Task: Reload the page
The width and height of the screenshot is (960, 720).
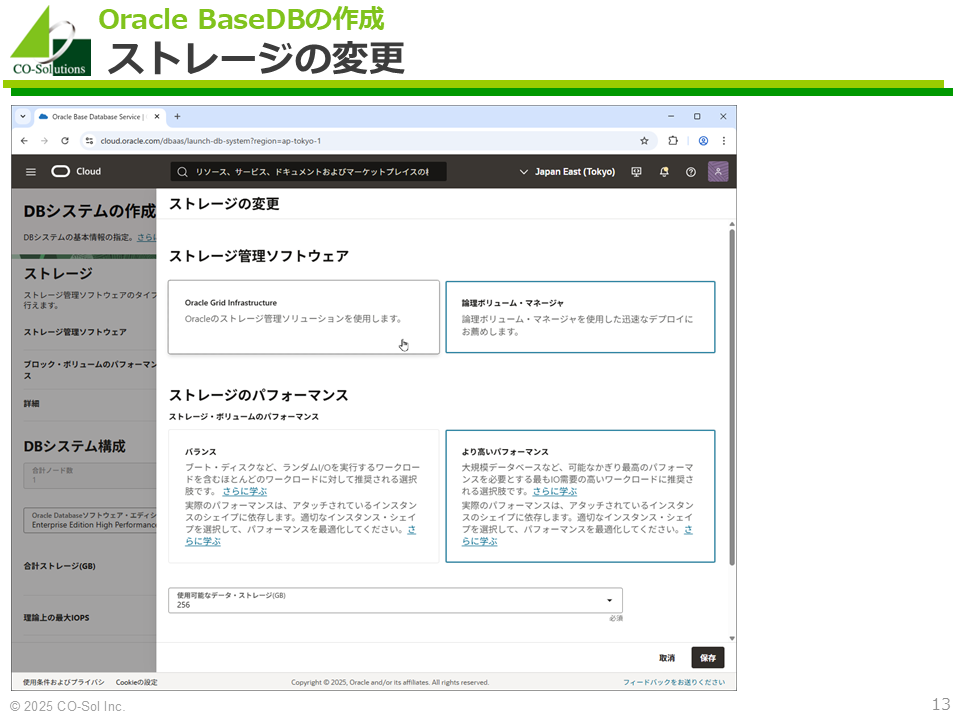Action: coord(65,141)
